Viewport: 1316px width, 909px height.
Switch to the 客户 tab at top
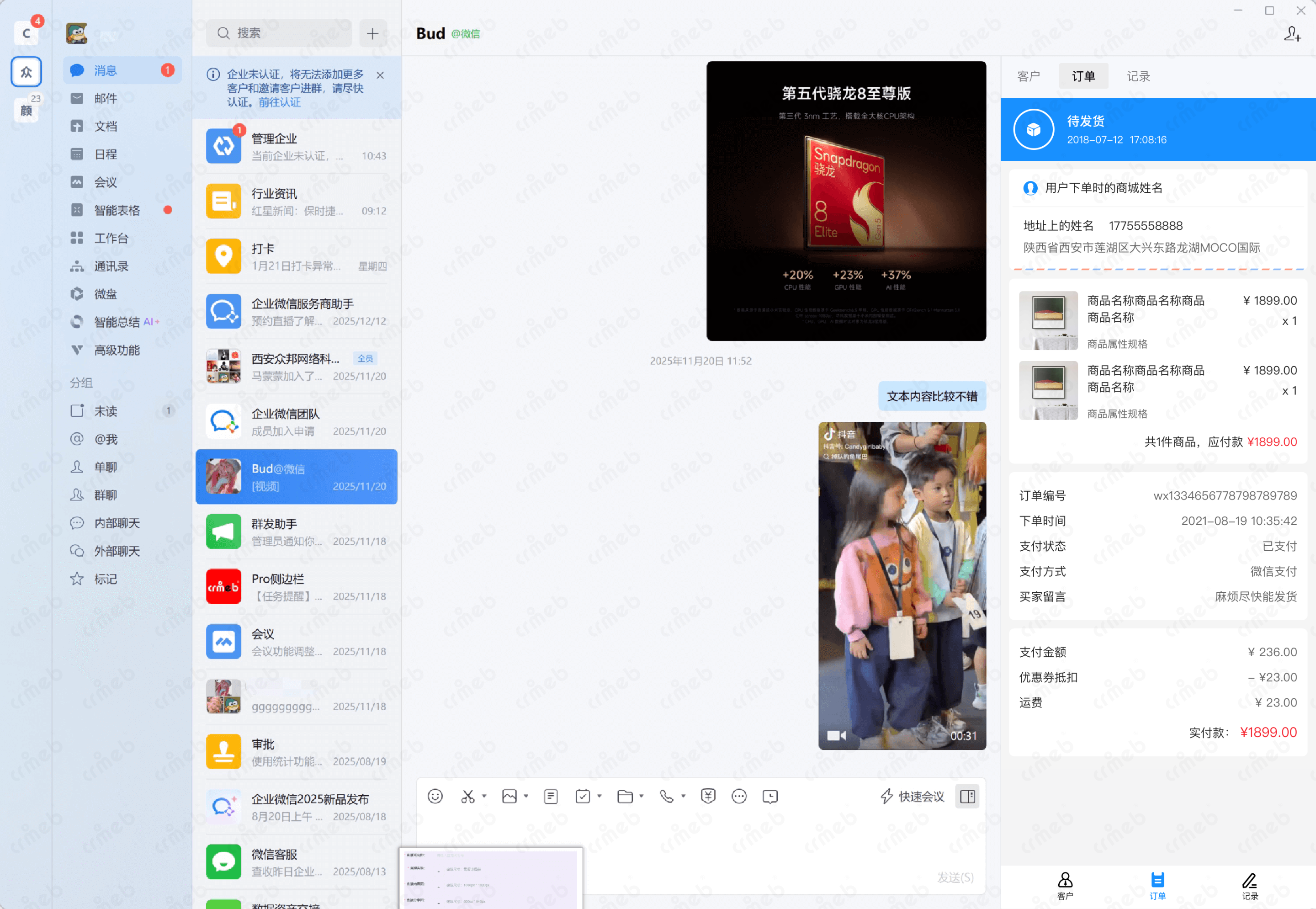1029,76
